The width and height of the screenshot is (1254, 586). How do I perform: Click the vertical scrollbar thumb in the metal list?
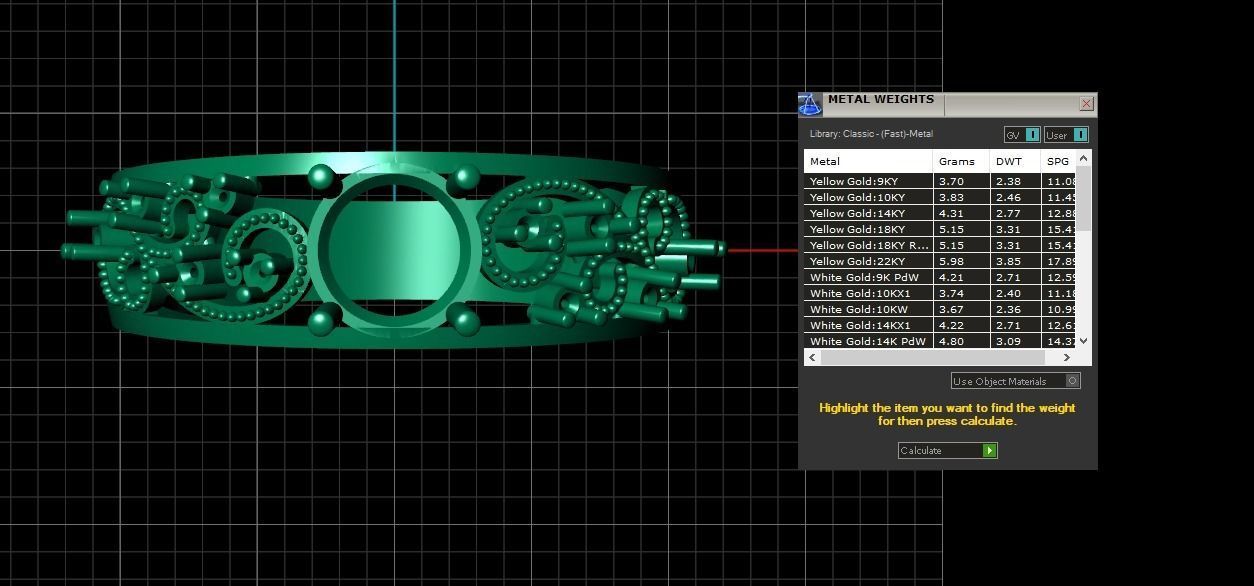[x=1084, y=198]
